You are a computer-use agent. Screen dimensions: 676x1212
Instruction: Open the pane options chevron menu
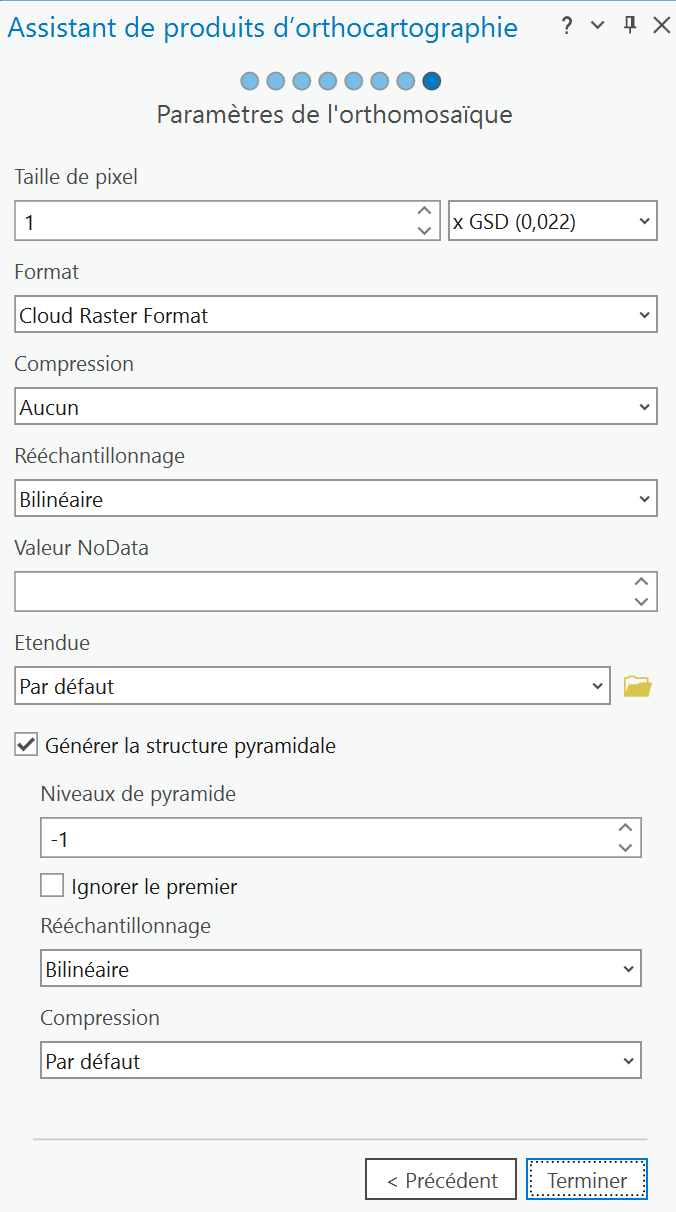[x=598, y=26]
